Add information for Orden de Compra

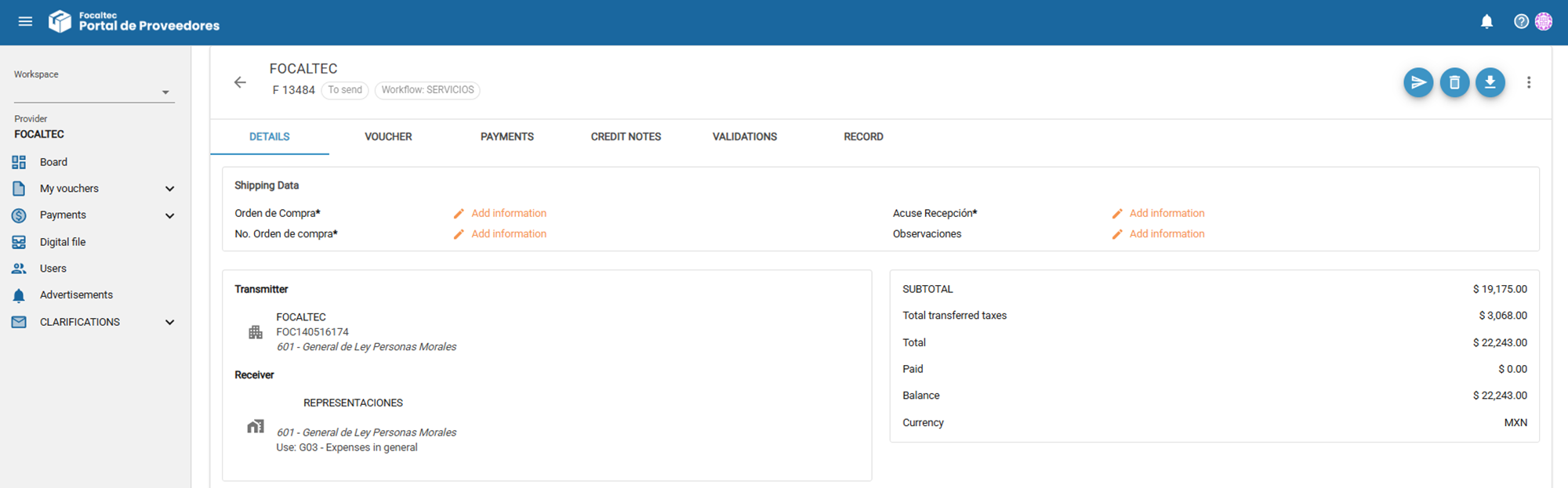click(x=509, y=213)
